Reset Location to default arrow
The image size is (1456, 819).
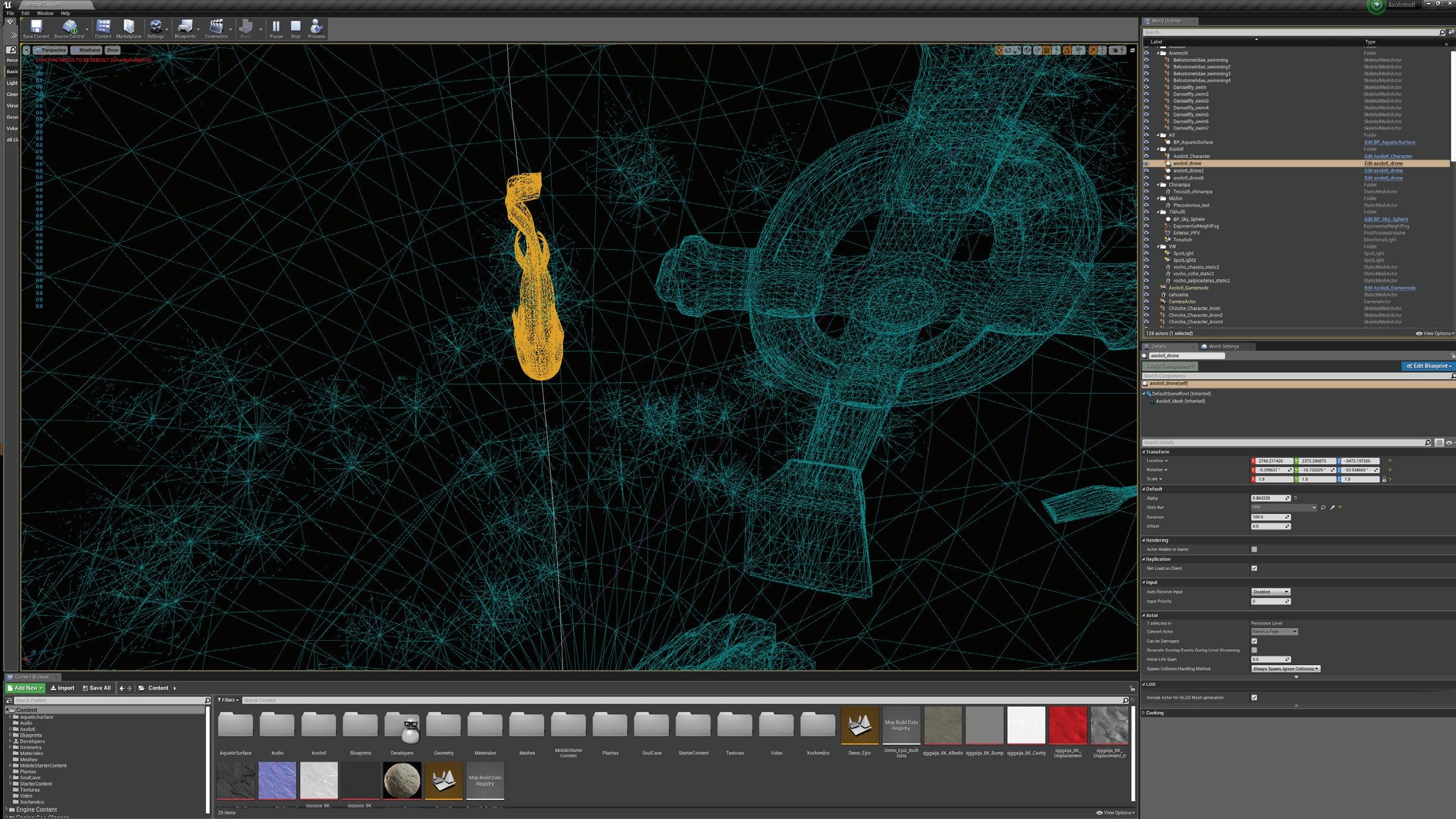[x=1389, y=461]
